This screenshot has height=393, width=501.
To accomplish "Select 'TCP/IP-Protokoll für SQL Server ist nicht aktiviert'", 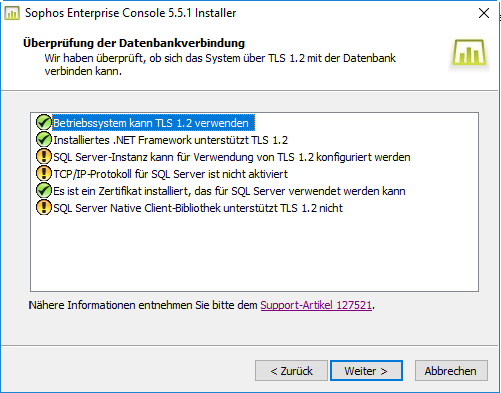I will pos(170,174).
